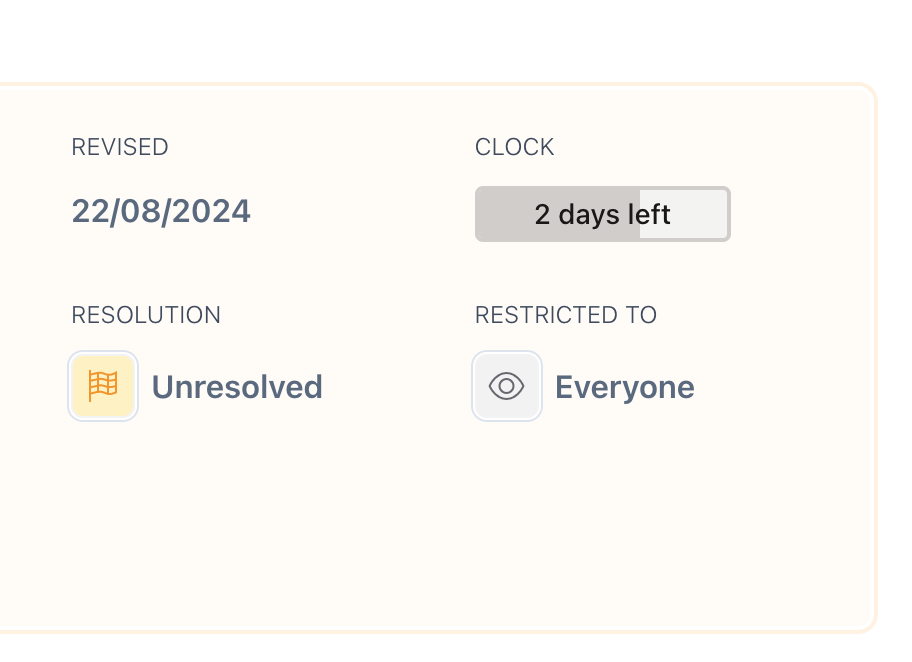Click the orange flag resolution icon
This screenshot has width=912, height=662.
tap(103, 386)
